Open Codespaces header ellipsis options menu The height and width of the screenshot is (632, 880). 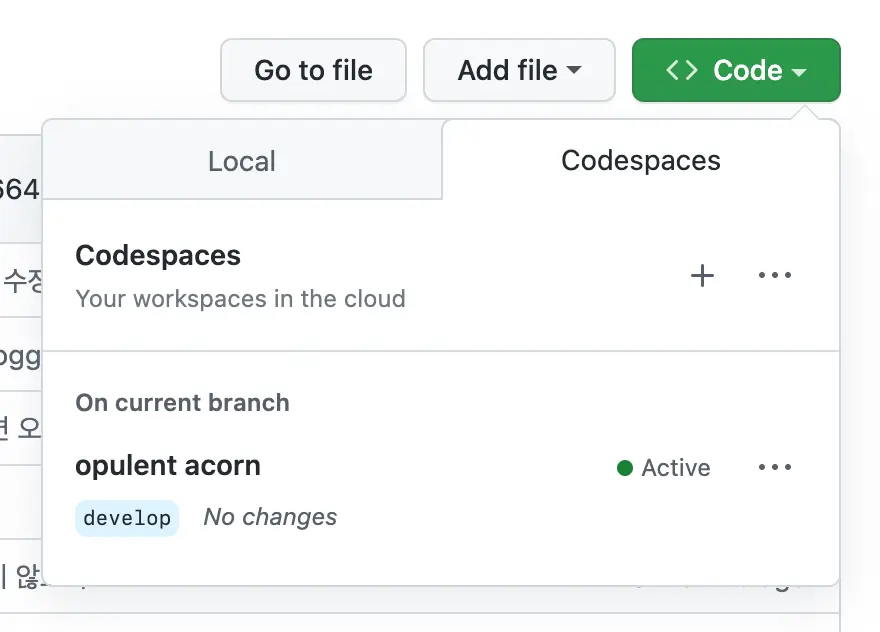pyautogui.click(x=775, y=276)
